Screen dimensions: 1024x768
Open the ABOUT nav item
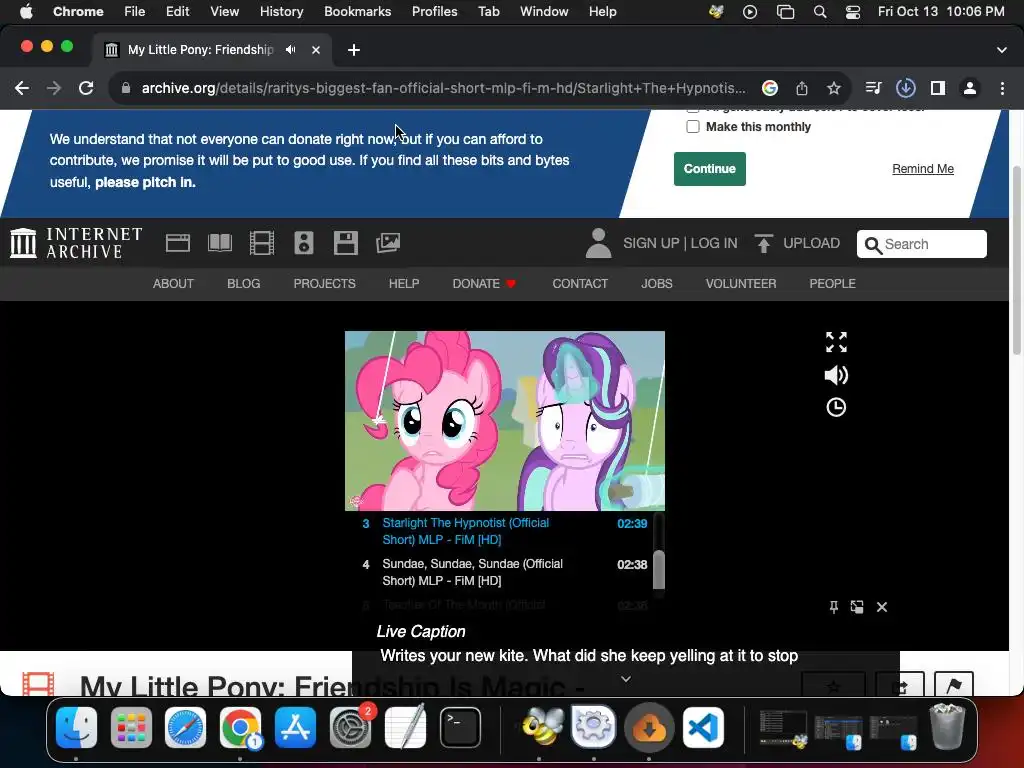click(173, 283)
